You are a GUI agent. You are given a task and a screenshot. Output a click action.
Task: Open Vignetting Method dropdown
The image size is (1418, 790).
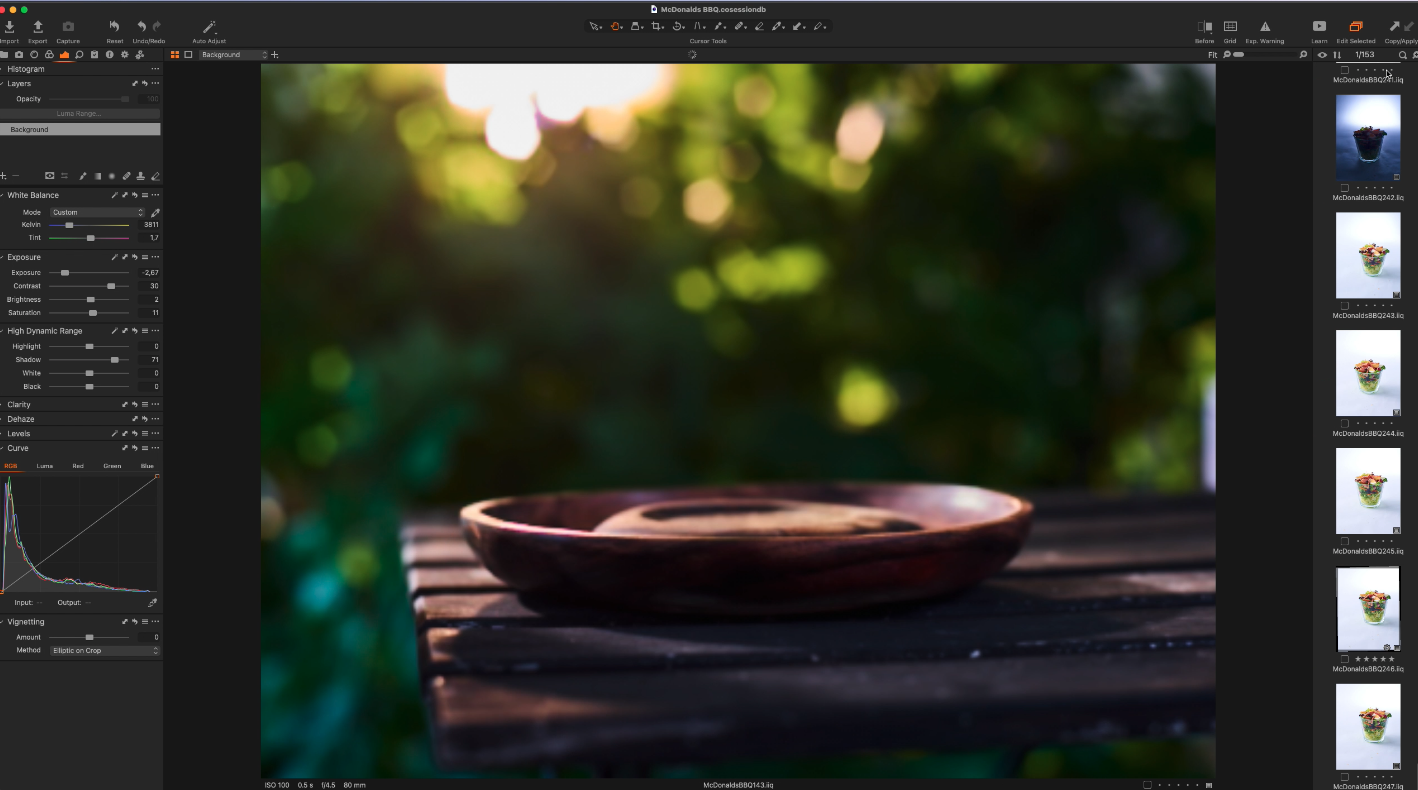[104, 651]
